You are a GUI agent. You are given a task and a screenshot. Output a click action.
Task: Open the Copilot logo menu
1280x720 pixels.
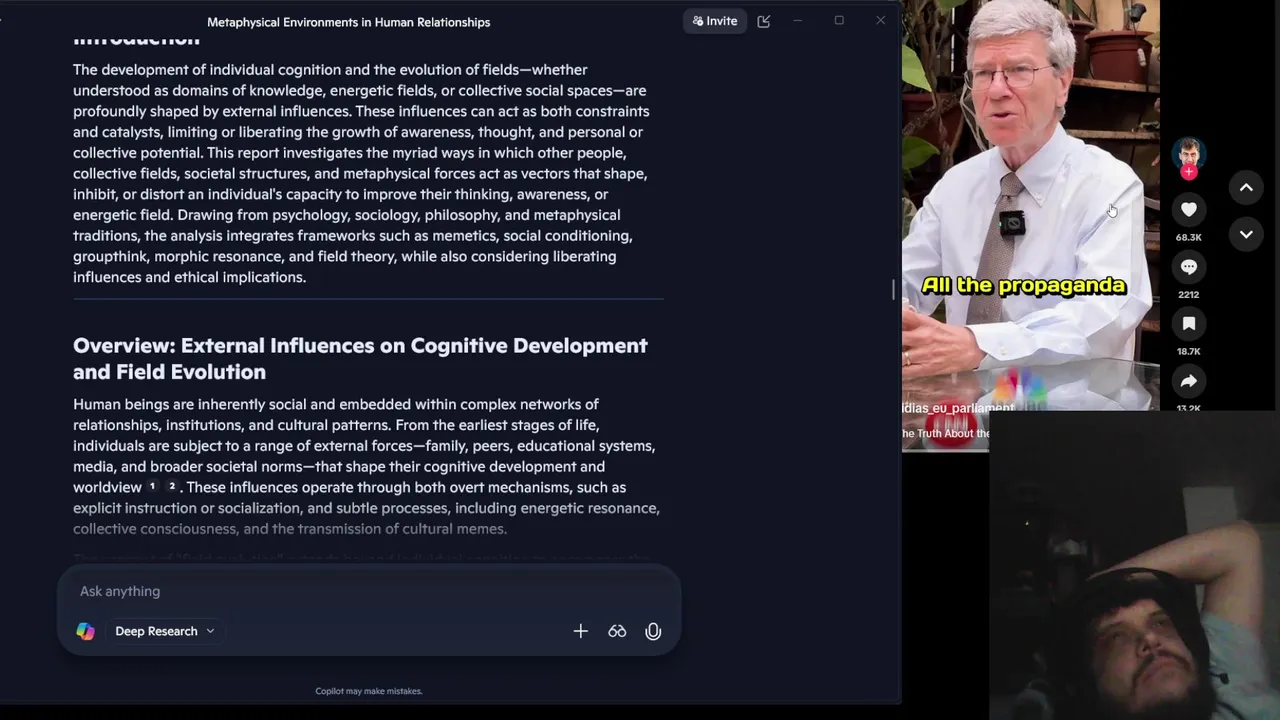click(85, 631)
